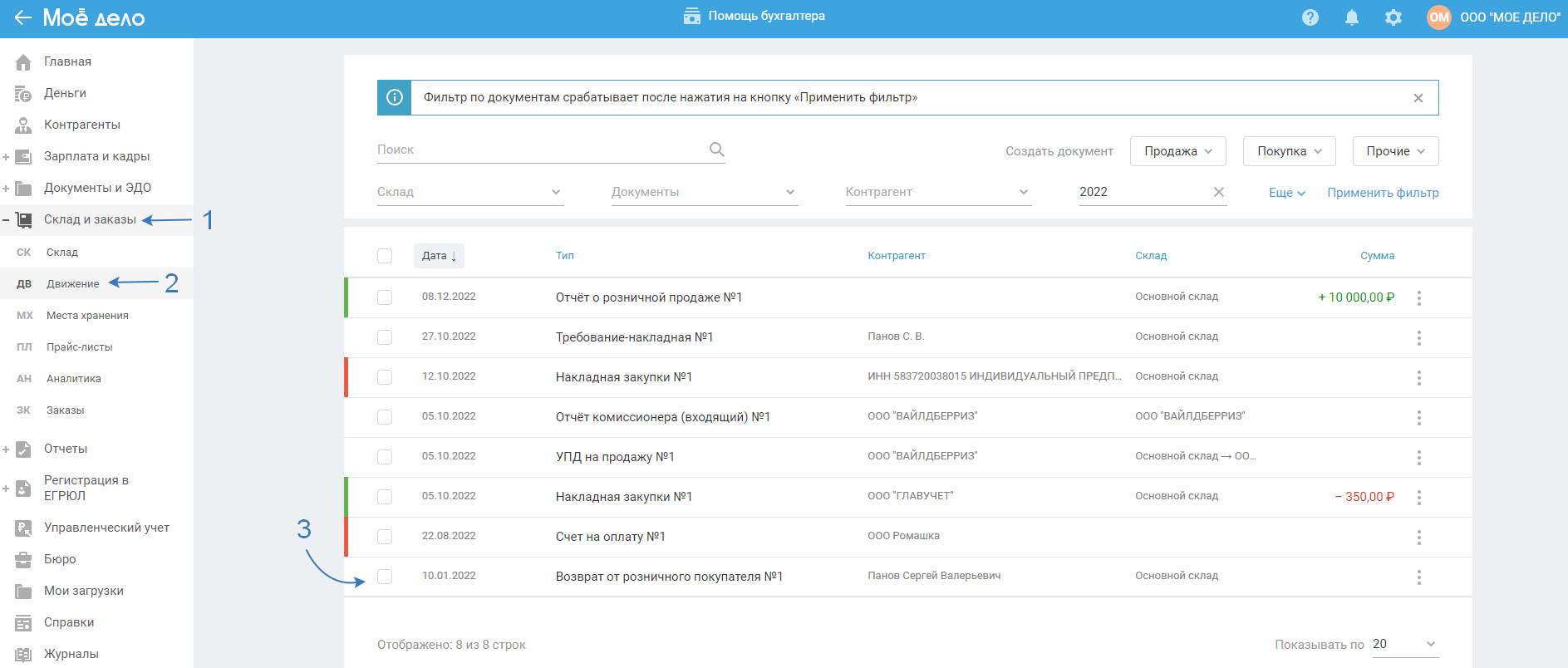Viewport: 1568px width, 668px height.
Task: Select all documents with header checkbox
Action: point(385,256)
